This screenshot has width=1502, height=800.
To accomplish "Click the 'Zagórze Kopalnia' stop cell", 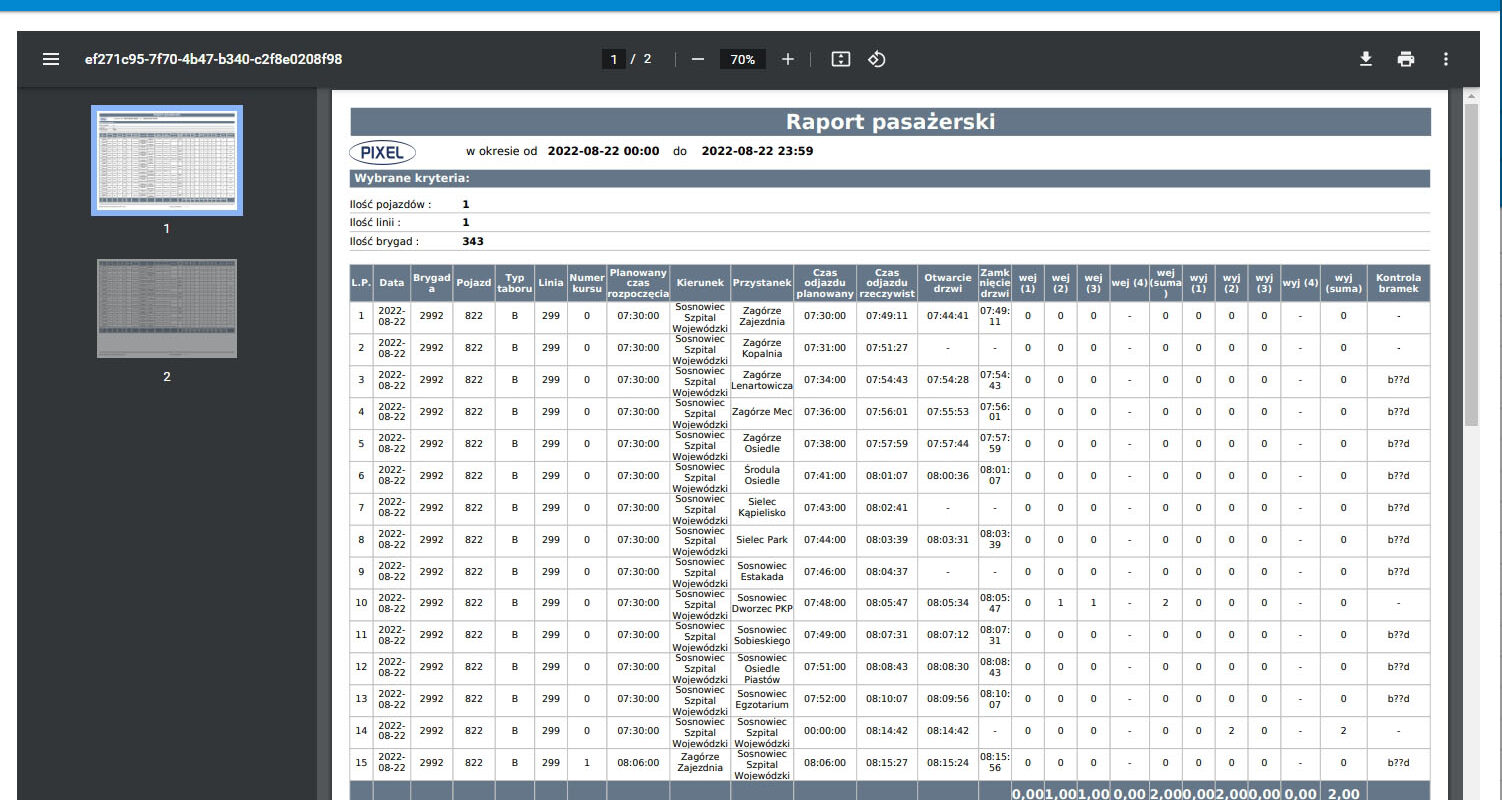I will (x=762, y=348).
